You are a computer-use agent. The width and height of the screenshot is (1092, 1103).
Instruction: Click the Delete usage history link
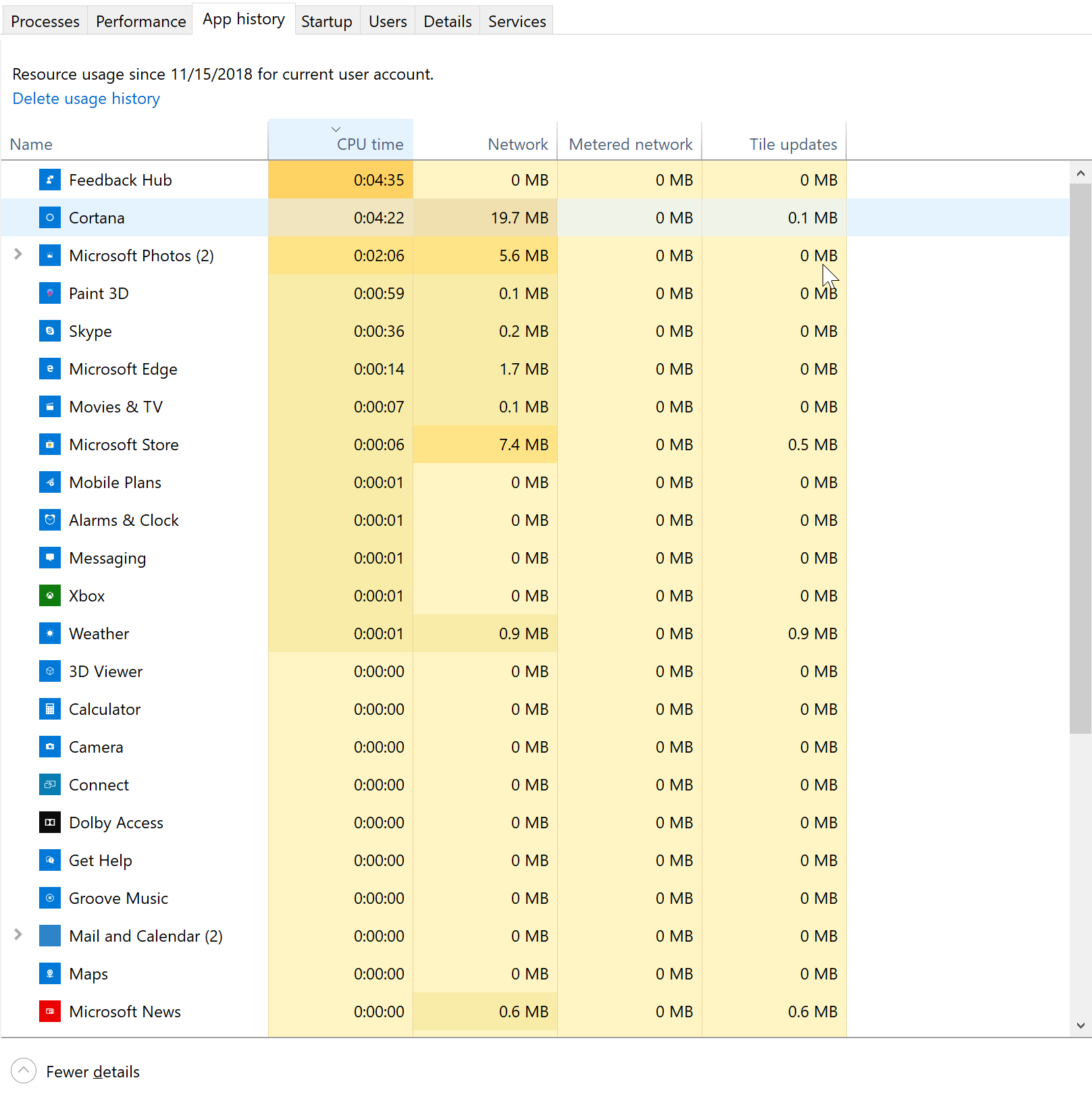86,99
